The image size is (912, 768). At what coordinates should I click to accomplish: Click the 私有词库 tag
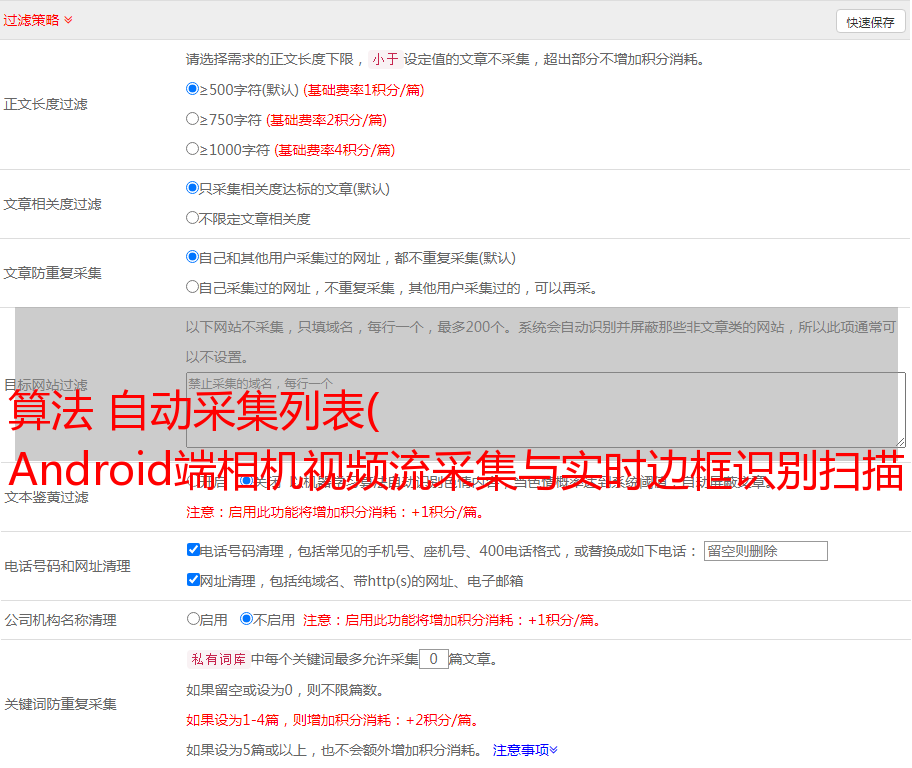coord(218,659)
